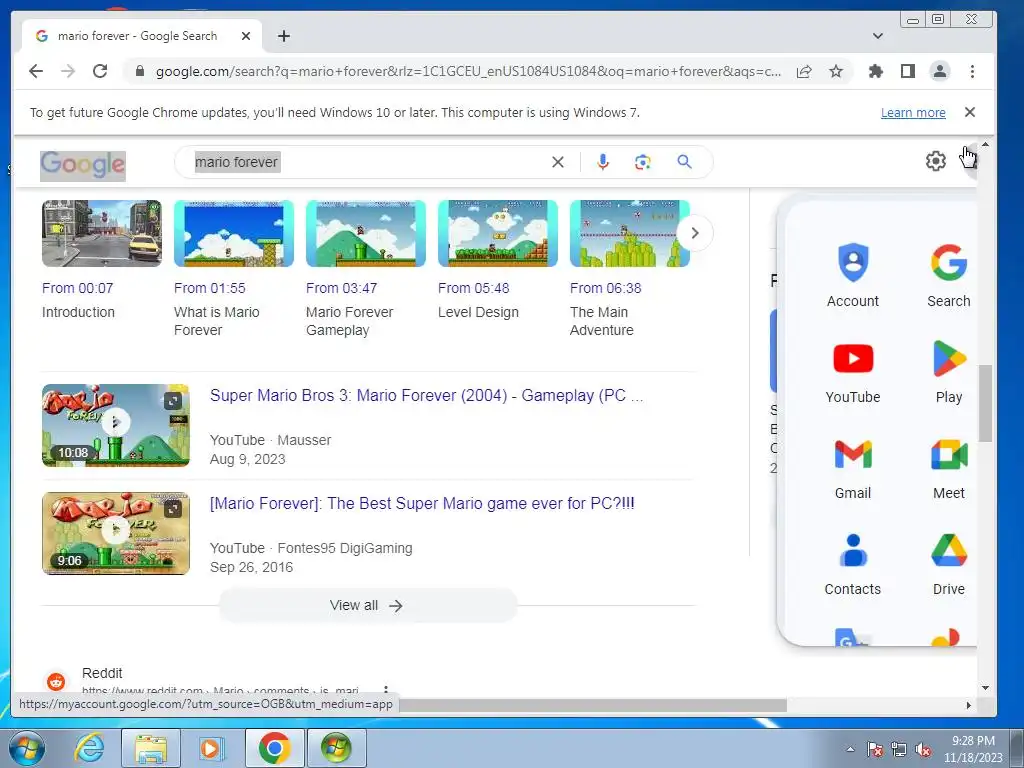Bookmark this page with the star
This screenshot has height=768, width=1024.
[x=836, y=72]
